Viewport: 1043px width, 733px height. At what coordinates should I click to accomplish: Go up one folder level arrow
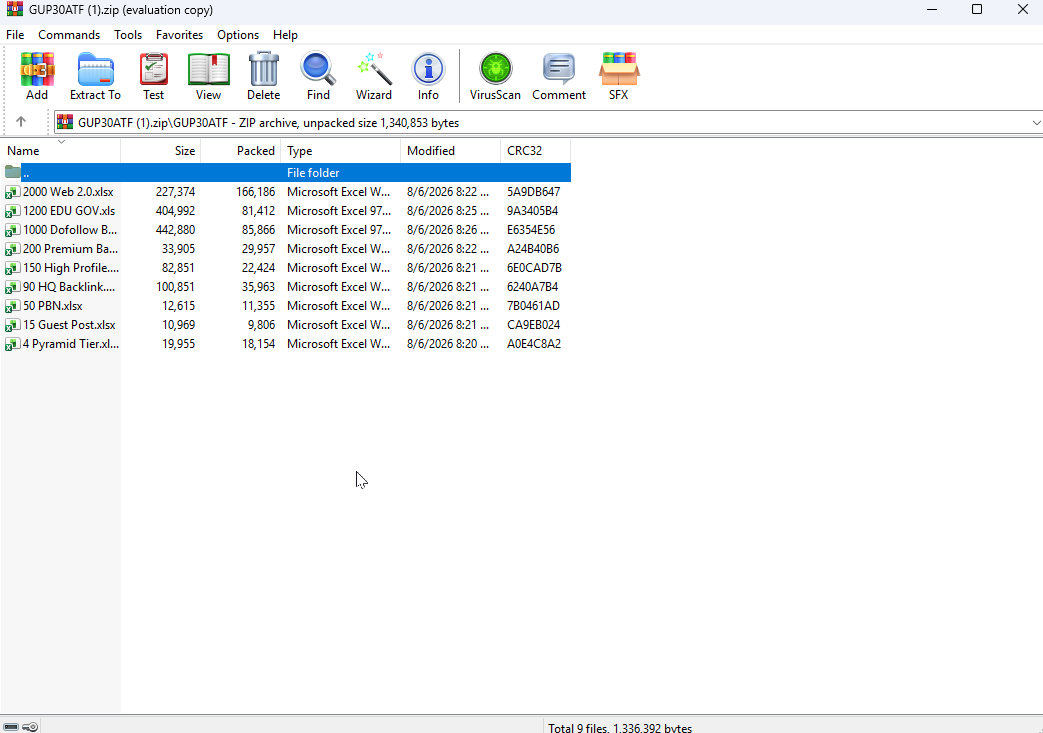(x=21, y=122)
